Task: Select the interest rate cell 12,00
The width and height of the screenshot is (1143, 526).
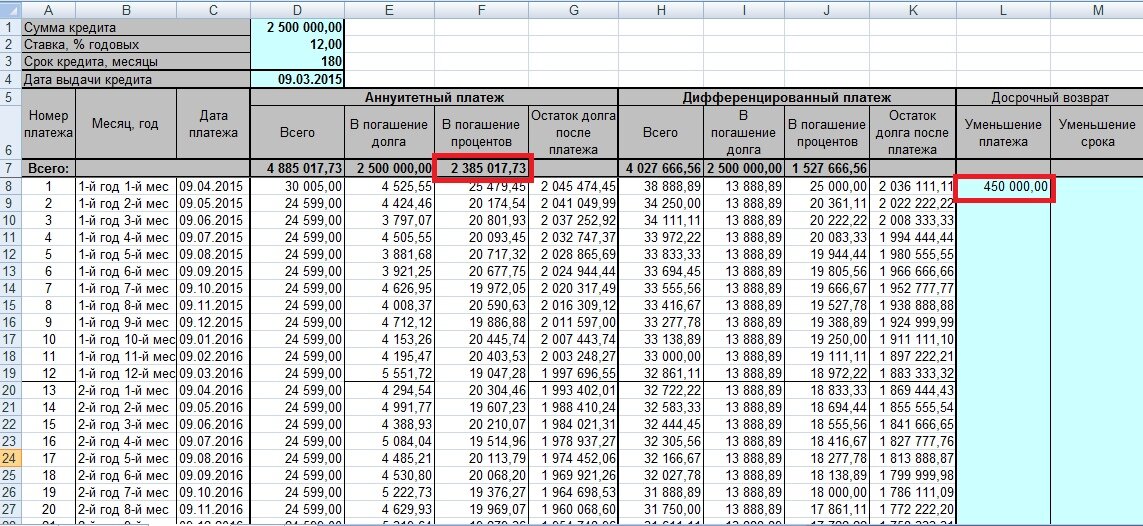Action: click(297, 44)
